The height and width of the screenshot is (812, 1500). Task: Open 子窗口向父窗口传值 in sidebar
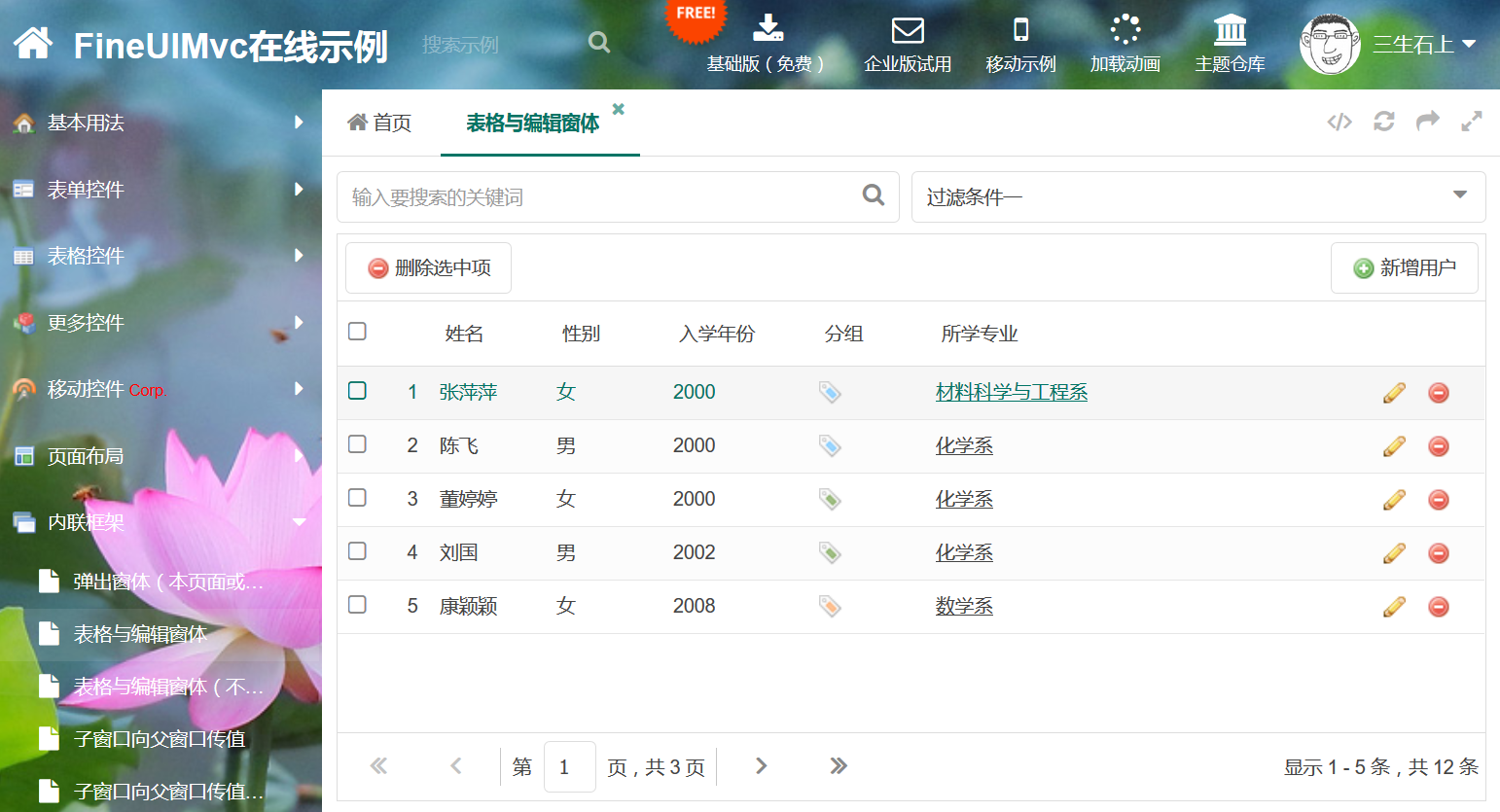pyautogui.click(x=160, y=739)
